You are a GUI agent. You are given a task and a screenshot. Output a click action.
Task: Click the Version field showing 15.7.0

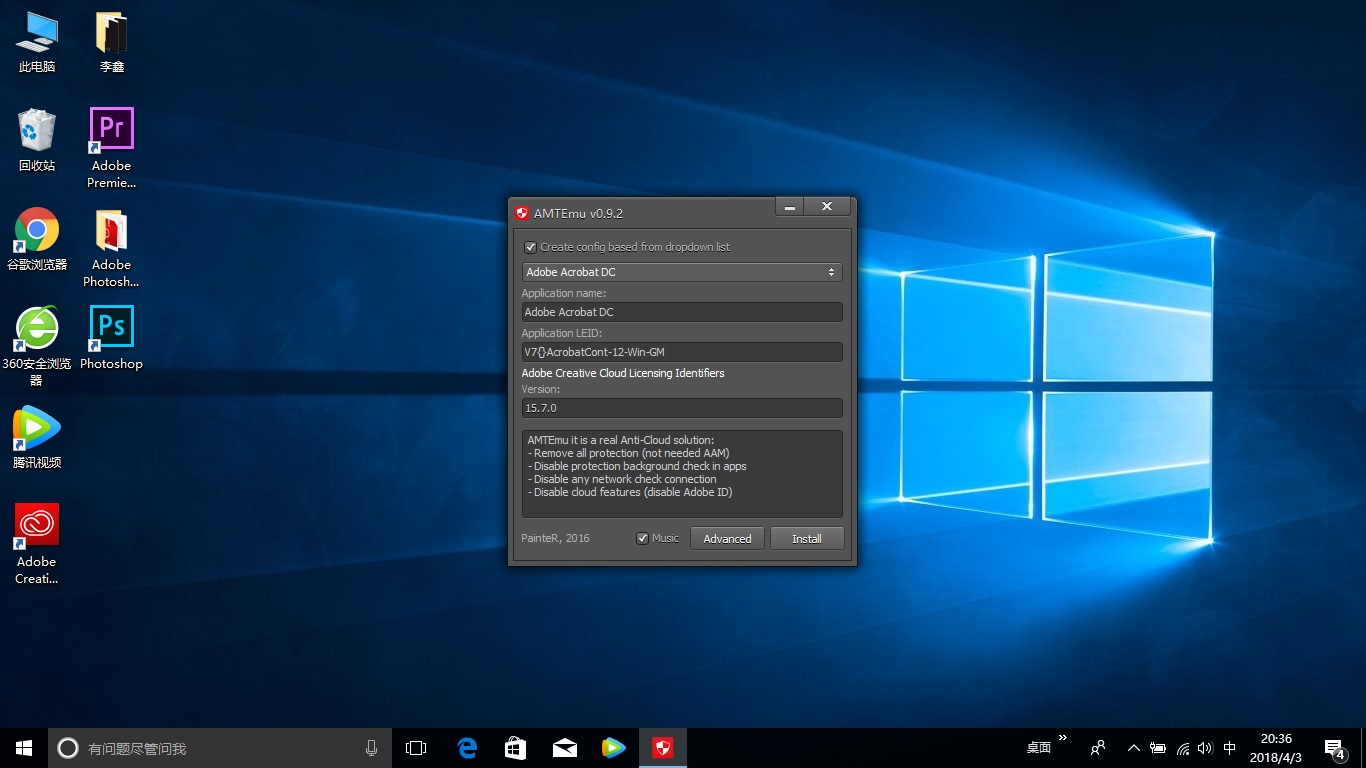tap(682, 408)
